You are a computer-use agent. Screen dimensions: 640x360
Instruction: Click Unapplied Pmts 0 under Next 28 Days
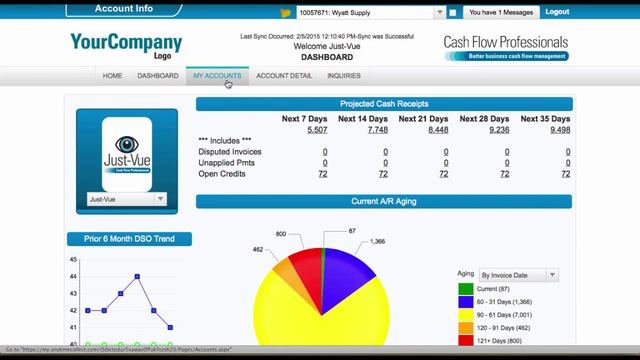[507, 163]
